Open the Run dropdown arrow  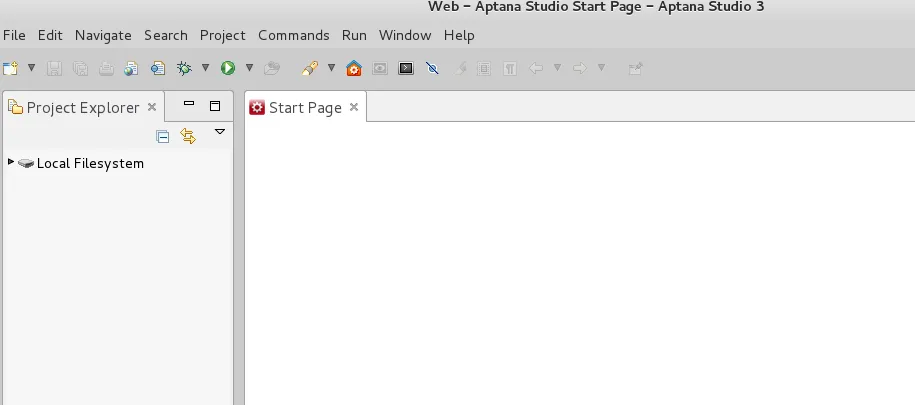pos(249,68)
